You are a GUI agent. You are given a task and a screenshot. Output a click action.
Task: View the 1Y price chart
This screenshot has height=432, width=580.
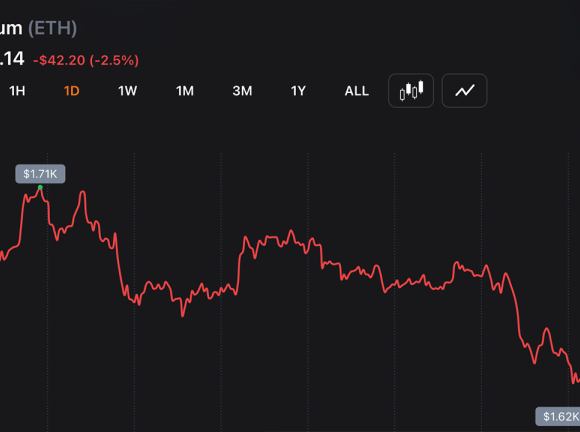pyautogui.click(x=298, y=91)
